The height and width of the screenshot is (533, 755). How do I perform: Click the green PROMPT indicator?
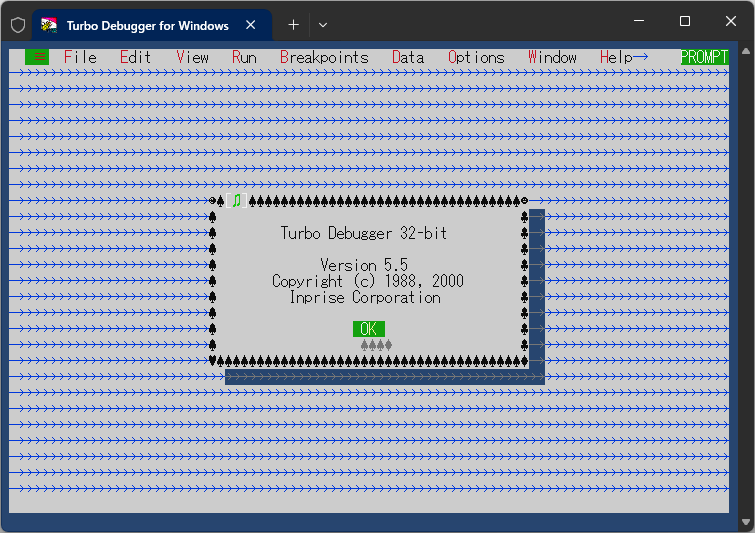click(704, 57)
